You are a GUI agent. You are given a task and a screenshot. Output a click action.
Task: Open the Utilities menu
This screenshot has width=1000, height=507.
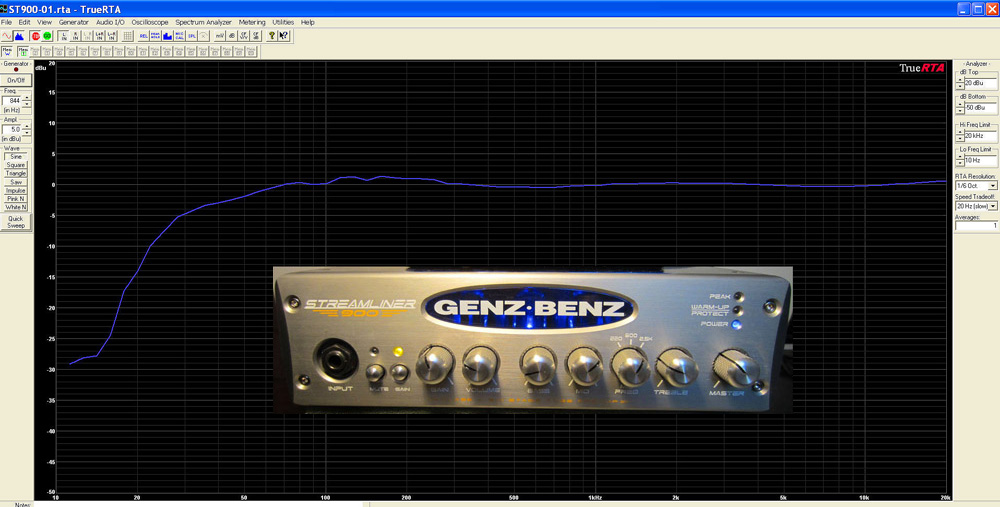point(283,22)
